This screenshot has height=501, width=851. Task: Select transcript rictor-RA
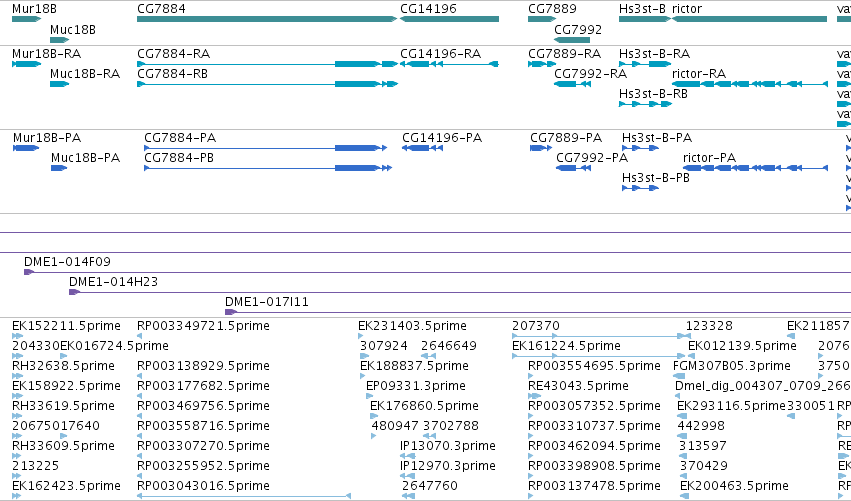(699, 74)
